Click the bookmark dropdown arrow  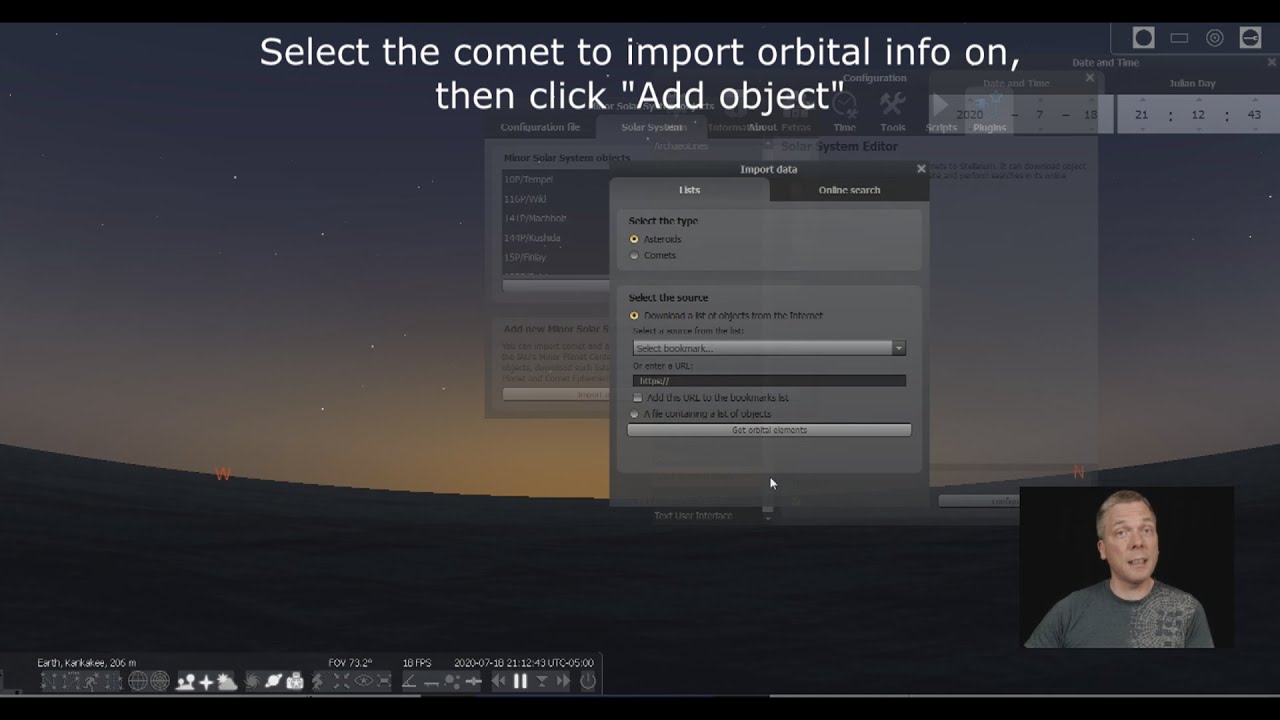pos(899,348)
